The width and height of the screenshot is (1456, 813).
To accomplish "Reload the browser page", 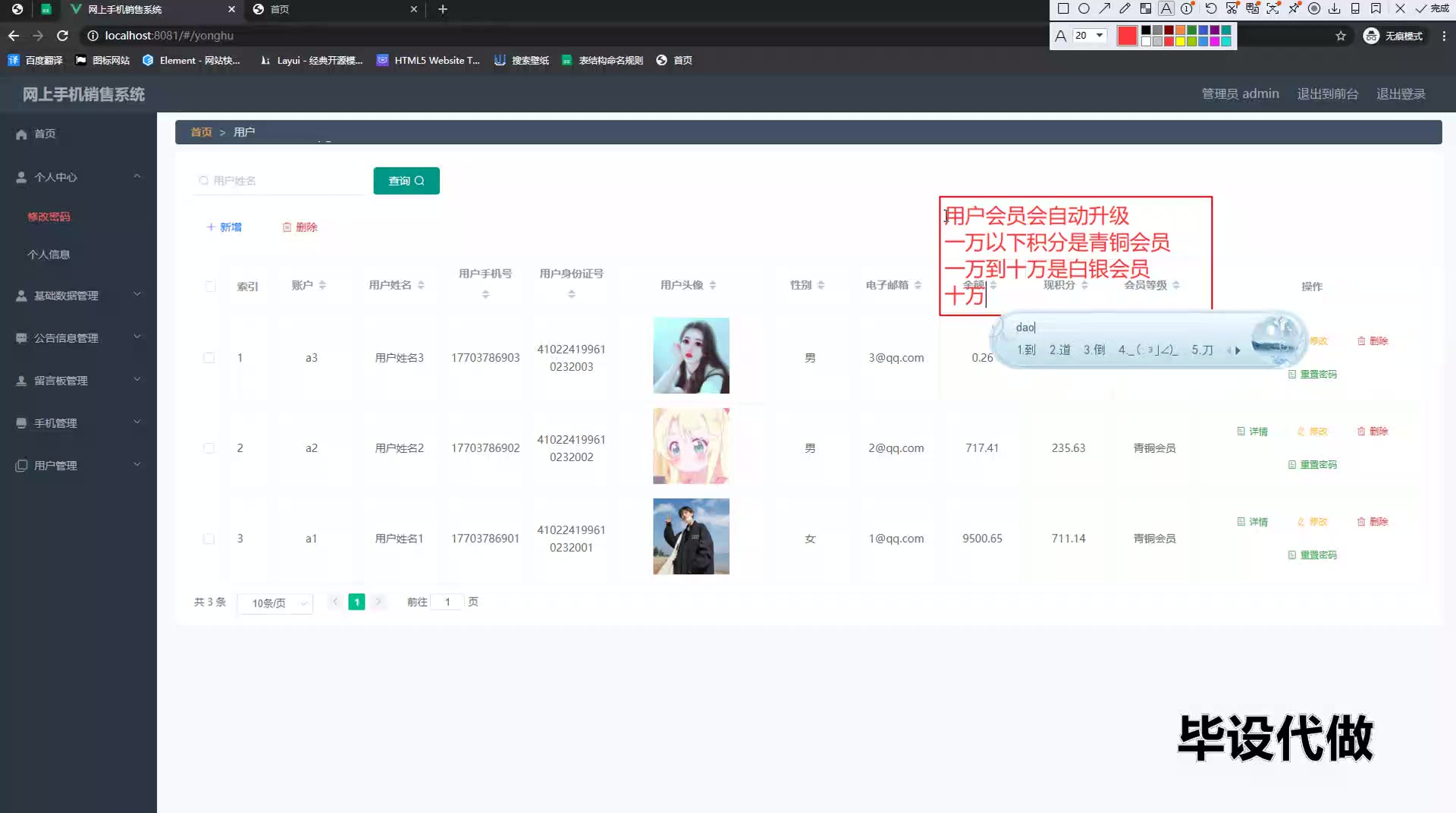I will tap(63, 36).
